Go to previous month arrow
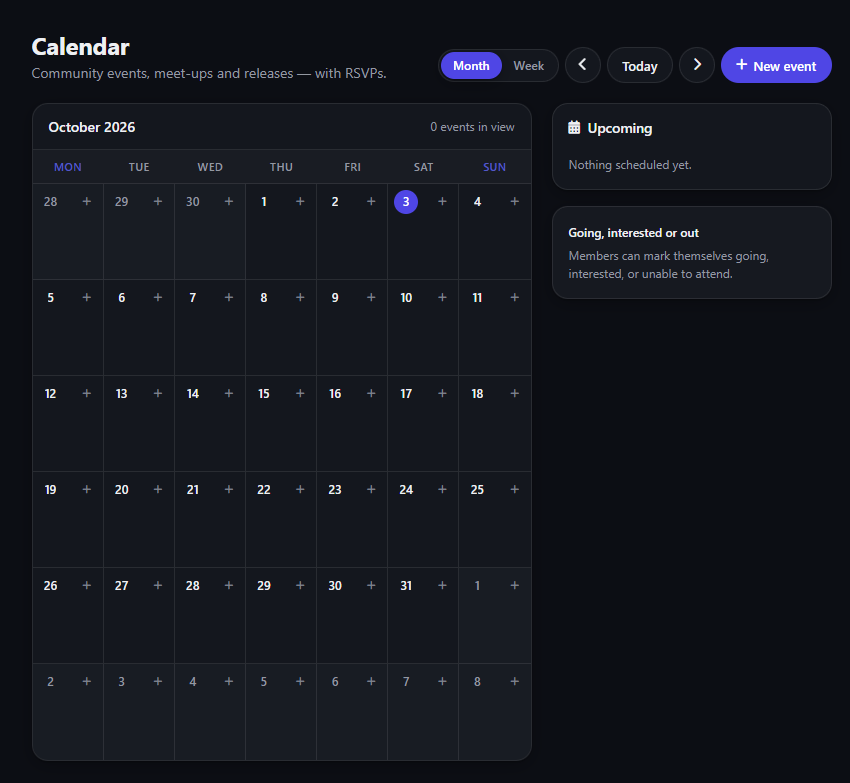The width and height of the screenshot is (850, 783). click(x=583, y=65)
